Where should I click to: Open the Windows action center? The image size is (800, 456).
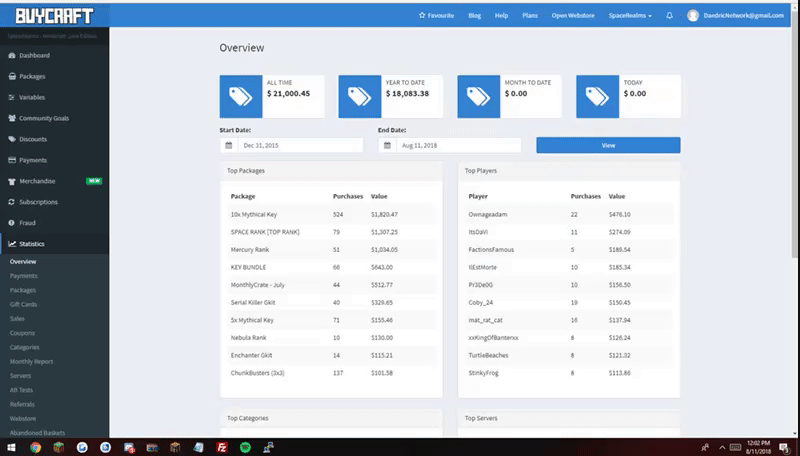[x=784, y=448]
